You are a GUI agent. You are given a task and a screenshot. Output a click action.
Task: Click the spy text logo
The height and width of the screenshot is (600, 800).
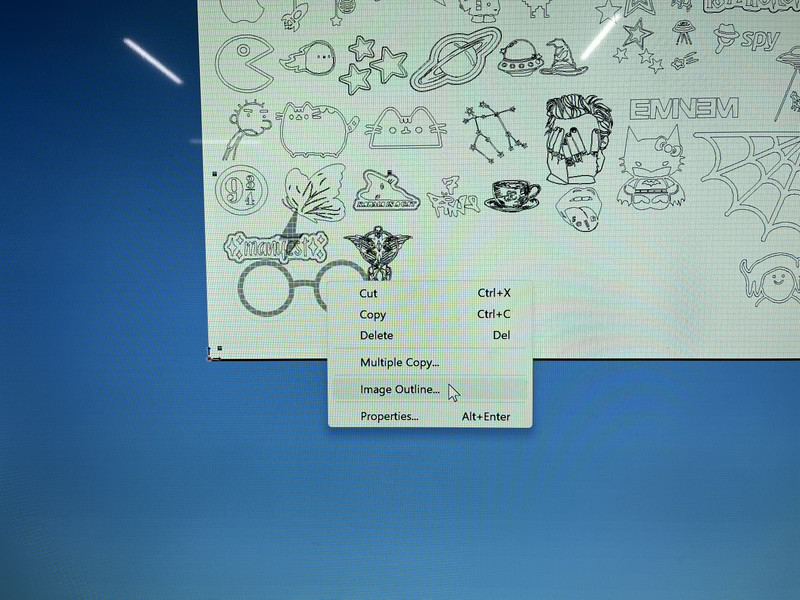click(x=747, y=38)
